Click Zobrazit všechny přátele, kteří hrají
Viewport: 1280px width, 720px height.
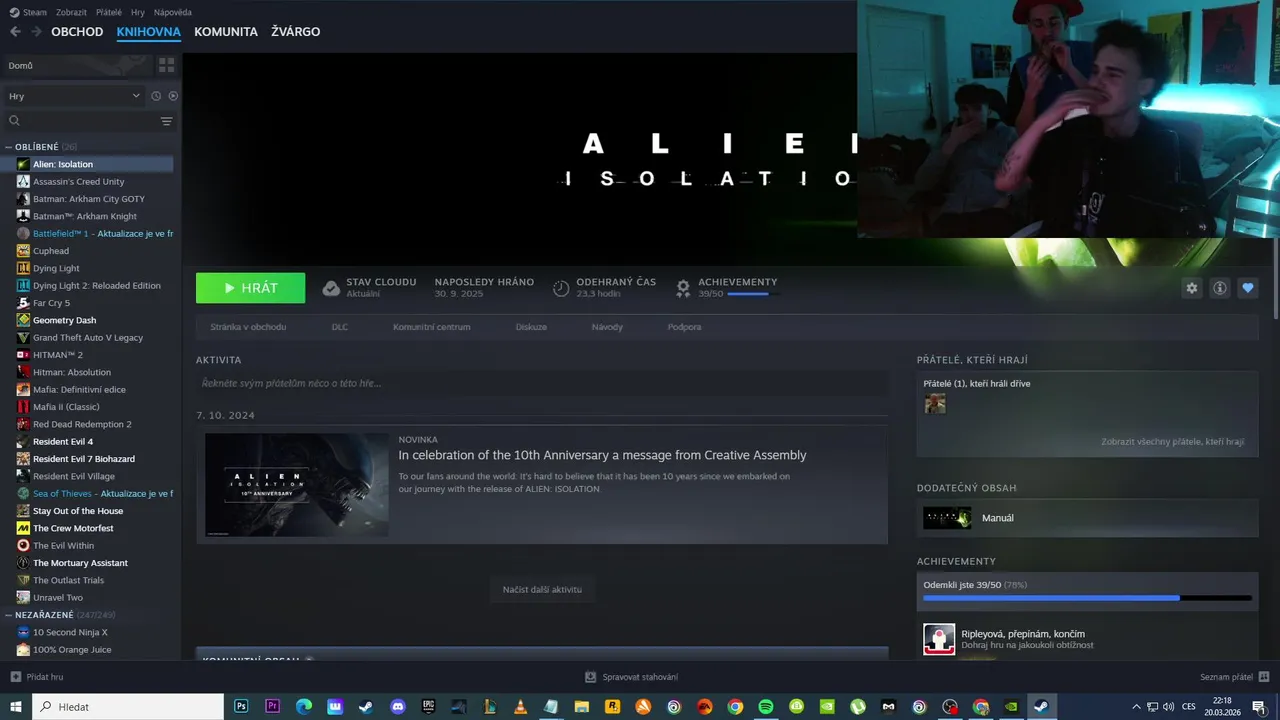pos(1172,441)
